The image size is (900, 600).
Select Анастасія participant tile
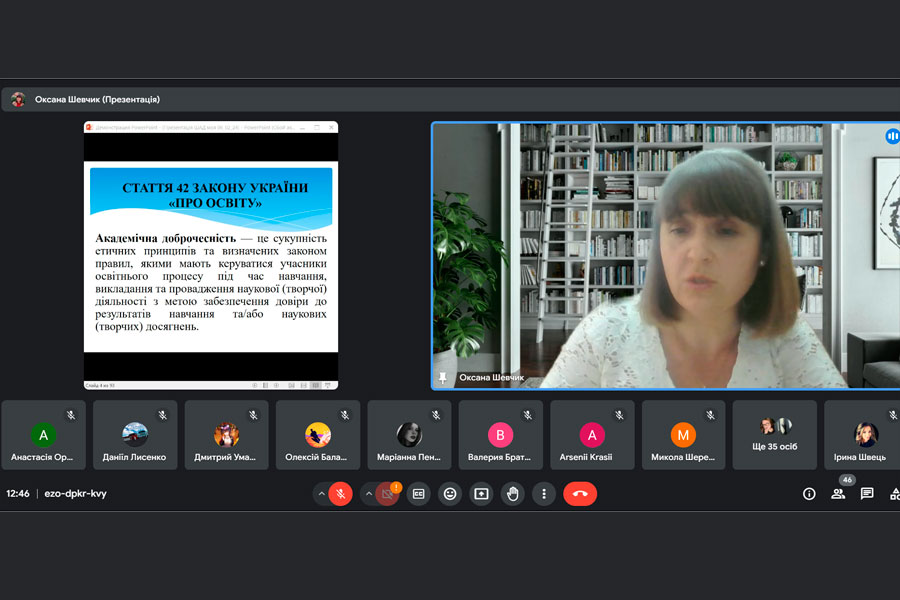(x=42, y=435)
